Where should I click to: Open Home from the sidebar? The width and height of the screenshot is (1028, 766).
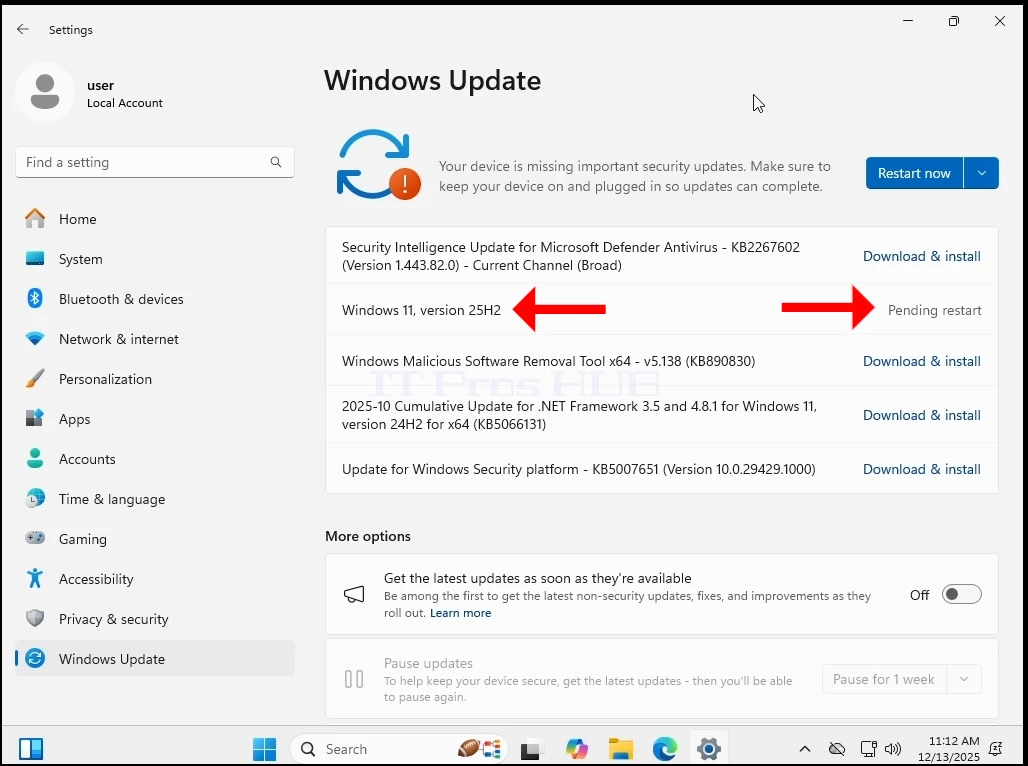pos(155,219)
